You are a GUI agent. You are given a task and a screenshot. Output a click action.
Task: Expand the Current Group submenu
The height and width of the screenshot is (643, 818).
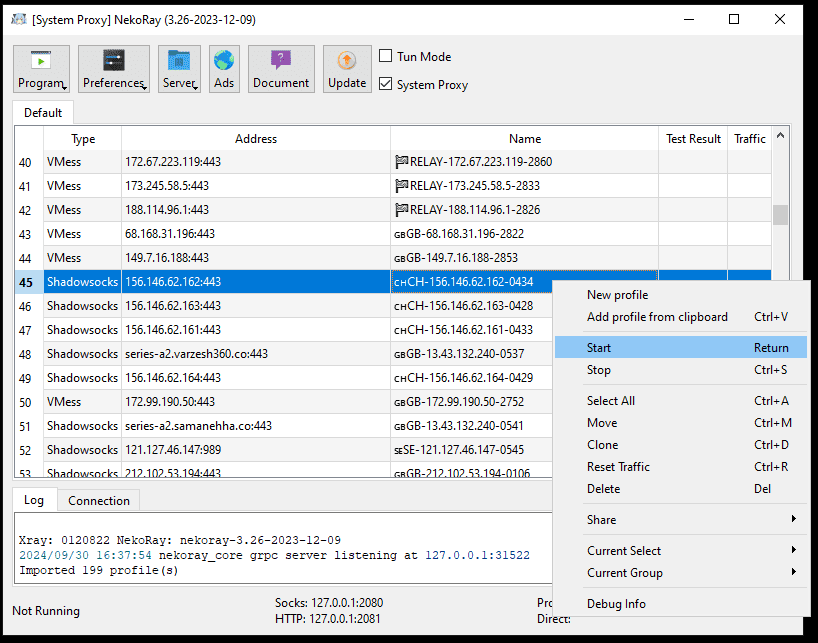click(681, 573)
